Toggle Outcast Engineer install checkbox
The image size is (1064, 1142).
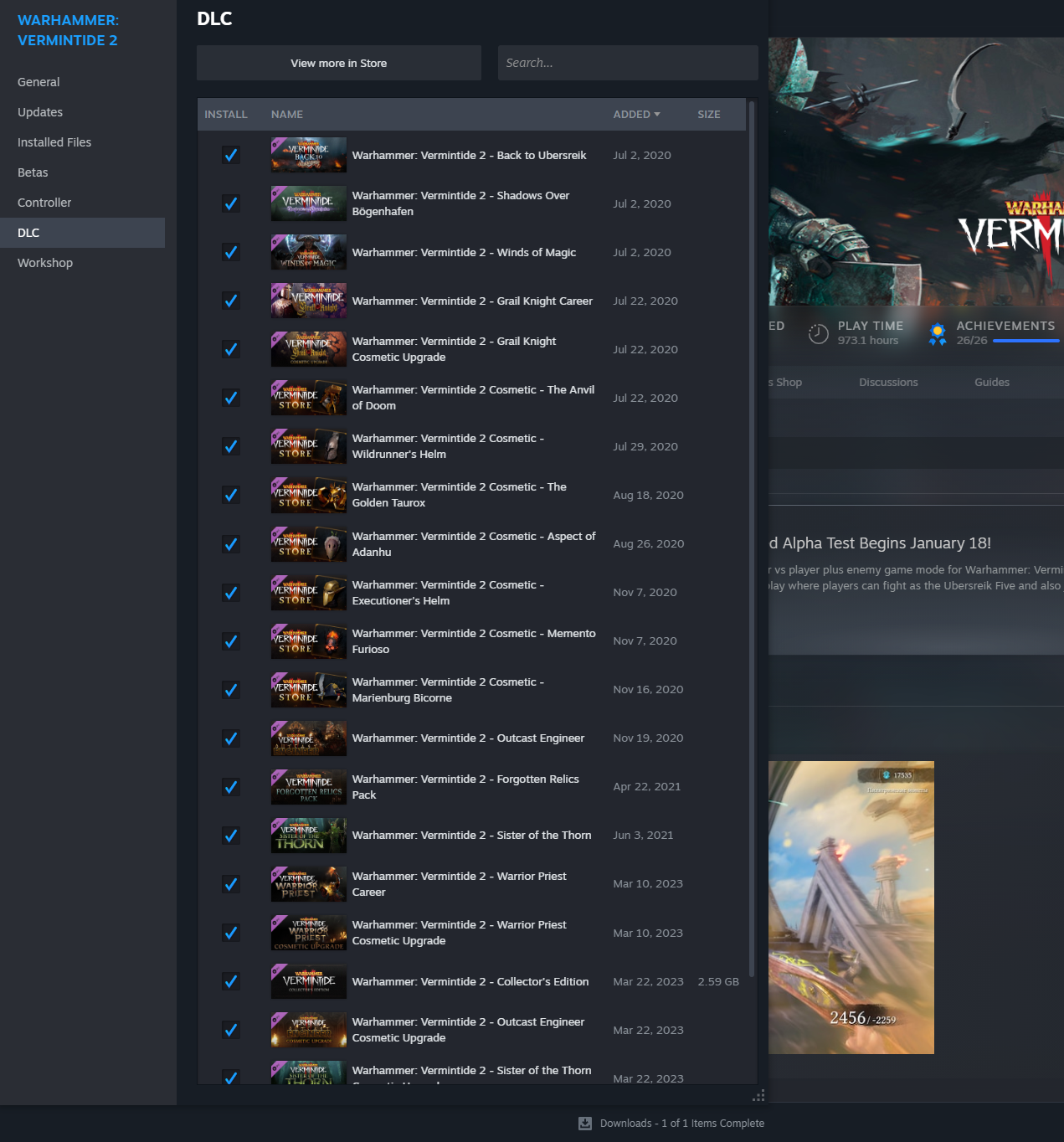pos(231,738)
